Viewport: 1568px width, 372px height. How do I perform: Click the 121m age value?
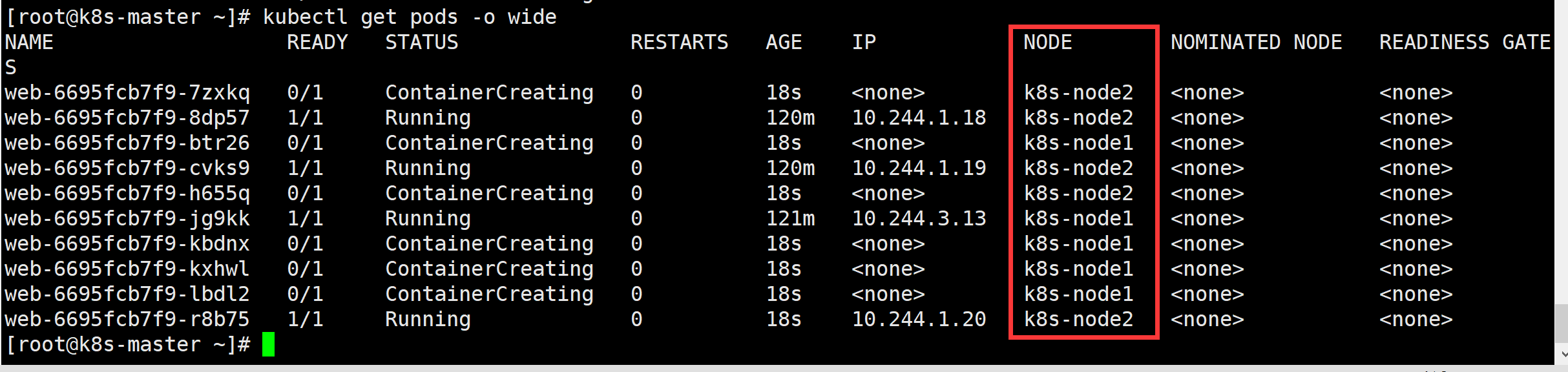(790, 219)
